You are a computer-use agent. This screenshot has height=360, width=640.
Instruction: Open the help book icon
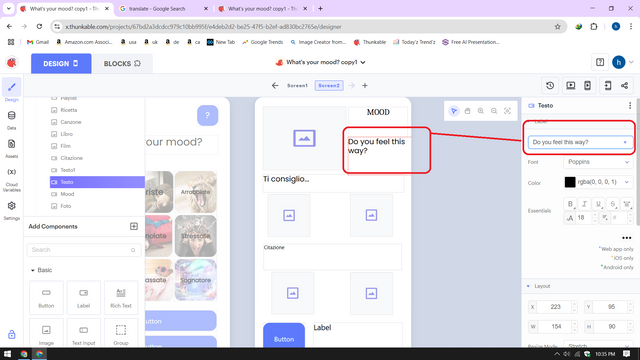[x=600, y=62]
